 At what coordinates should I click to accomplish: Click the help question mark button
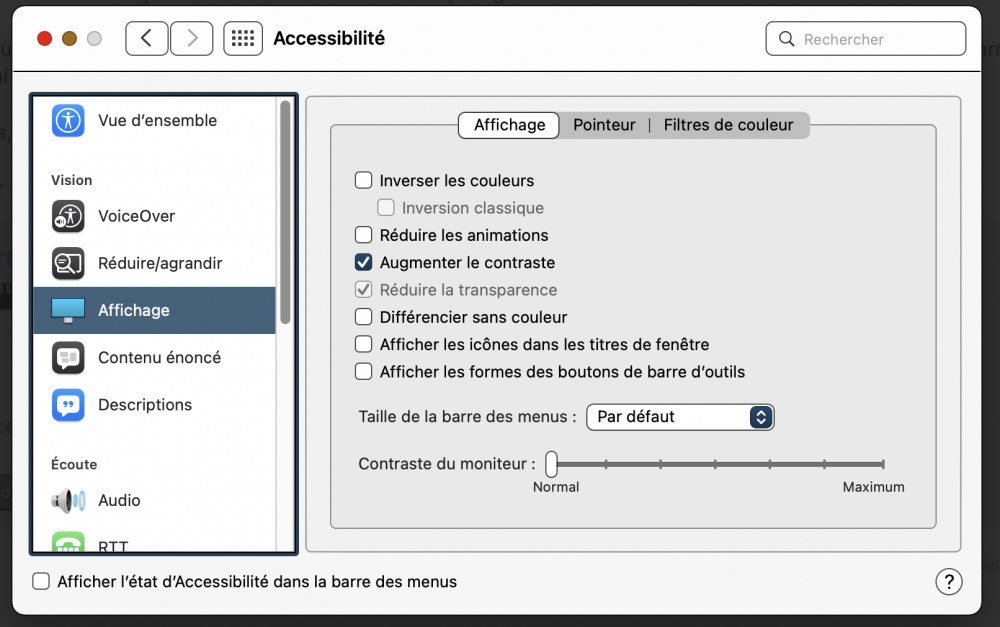(x=948, y=581)
